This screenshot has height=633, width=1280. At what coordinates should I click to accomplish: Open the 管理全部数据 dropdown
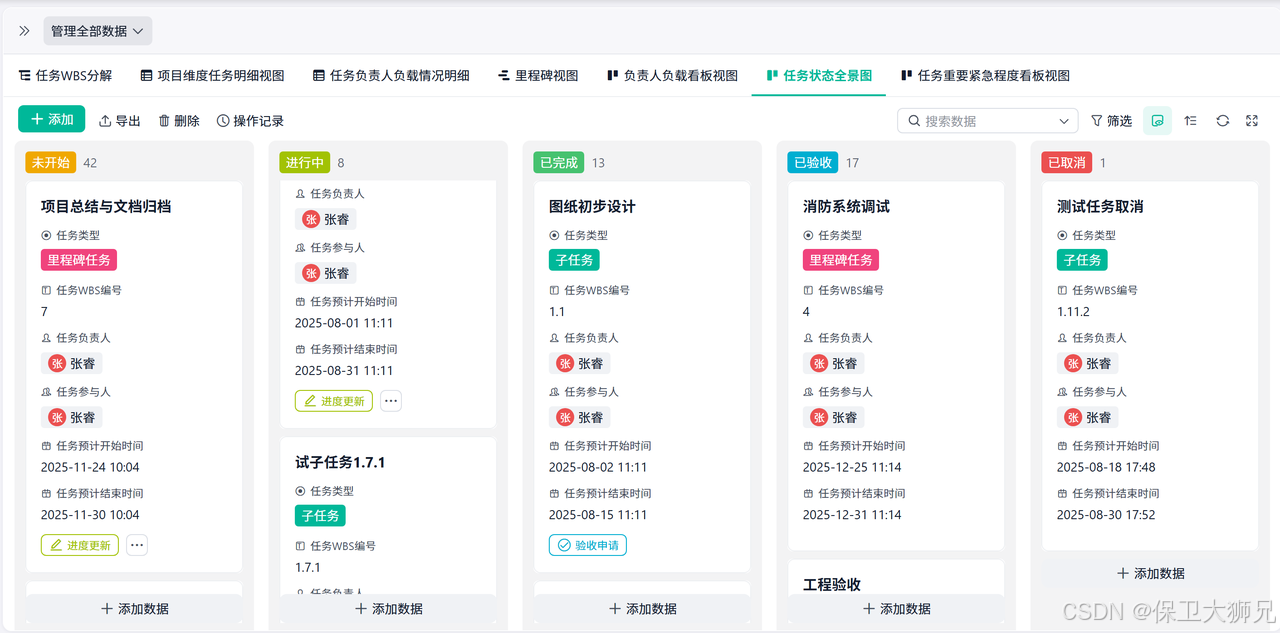pos(98,31)
